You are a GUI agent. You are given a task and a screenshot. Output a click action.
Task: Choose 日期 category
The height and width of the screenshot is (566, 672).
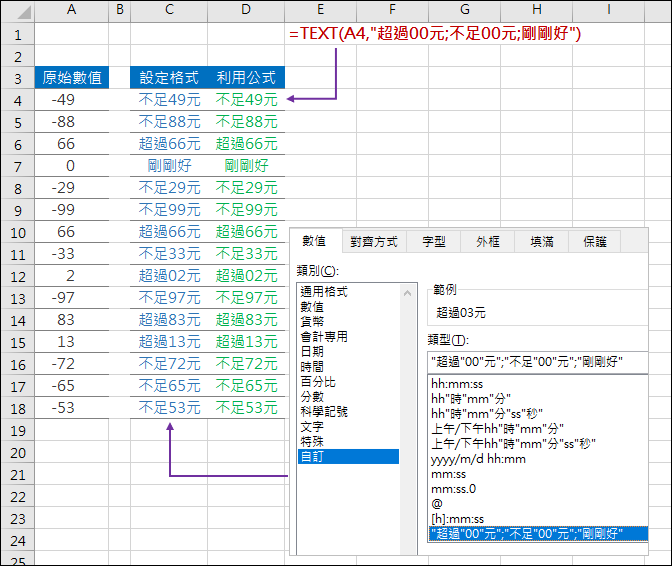[x=348, y=352]
